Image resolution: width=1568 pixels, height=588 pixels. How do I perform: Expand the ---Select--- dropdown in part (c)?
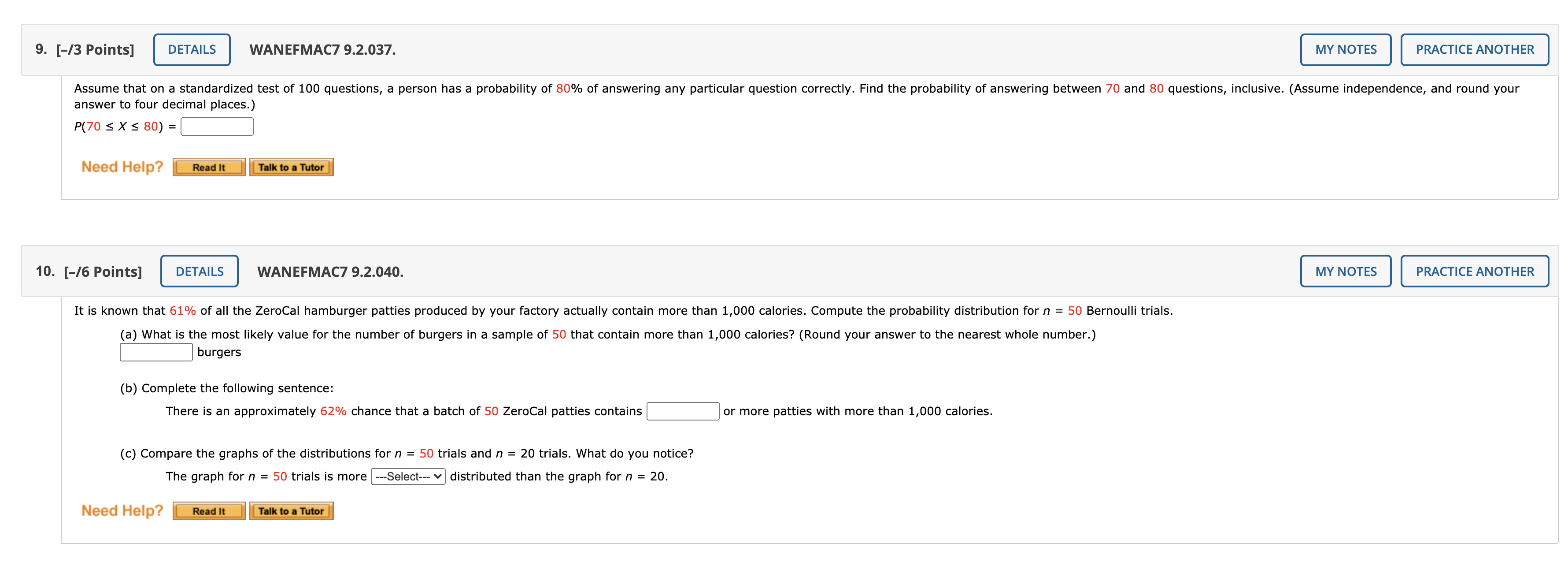tap(408, 476)
